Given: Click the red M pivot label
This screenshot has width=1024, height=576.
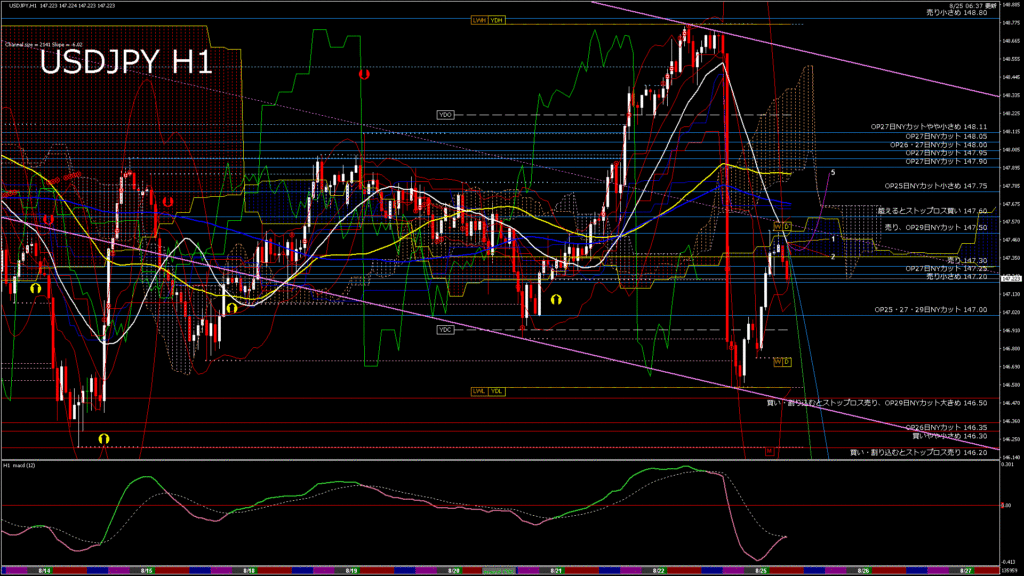Looking at the screenshot, I should (769, 452).
